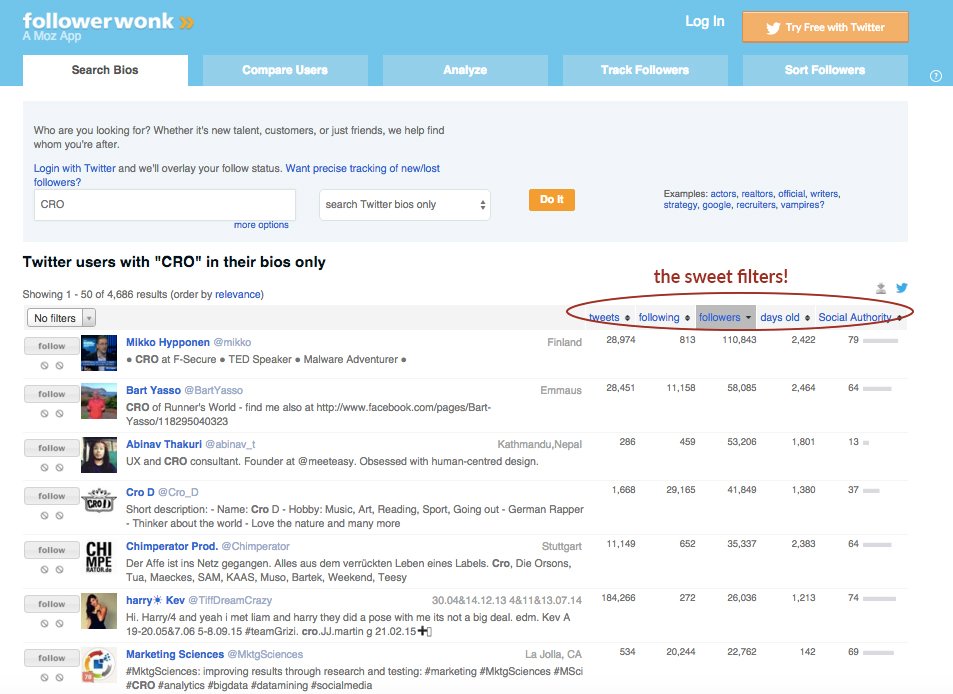The height and width of the screenshot is (694, 953).
Task: Open Mikko Hypponen's profile picture
Action: click(99, 352)
